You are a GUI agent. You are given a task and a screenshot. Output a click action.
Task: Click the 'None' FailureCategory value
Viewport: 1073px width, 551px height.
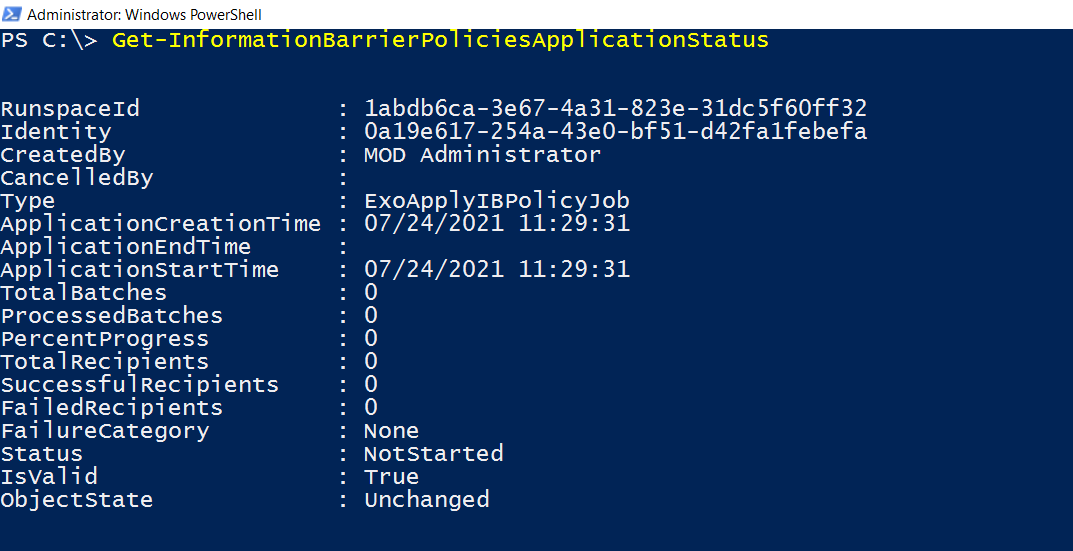click(391, 431)
